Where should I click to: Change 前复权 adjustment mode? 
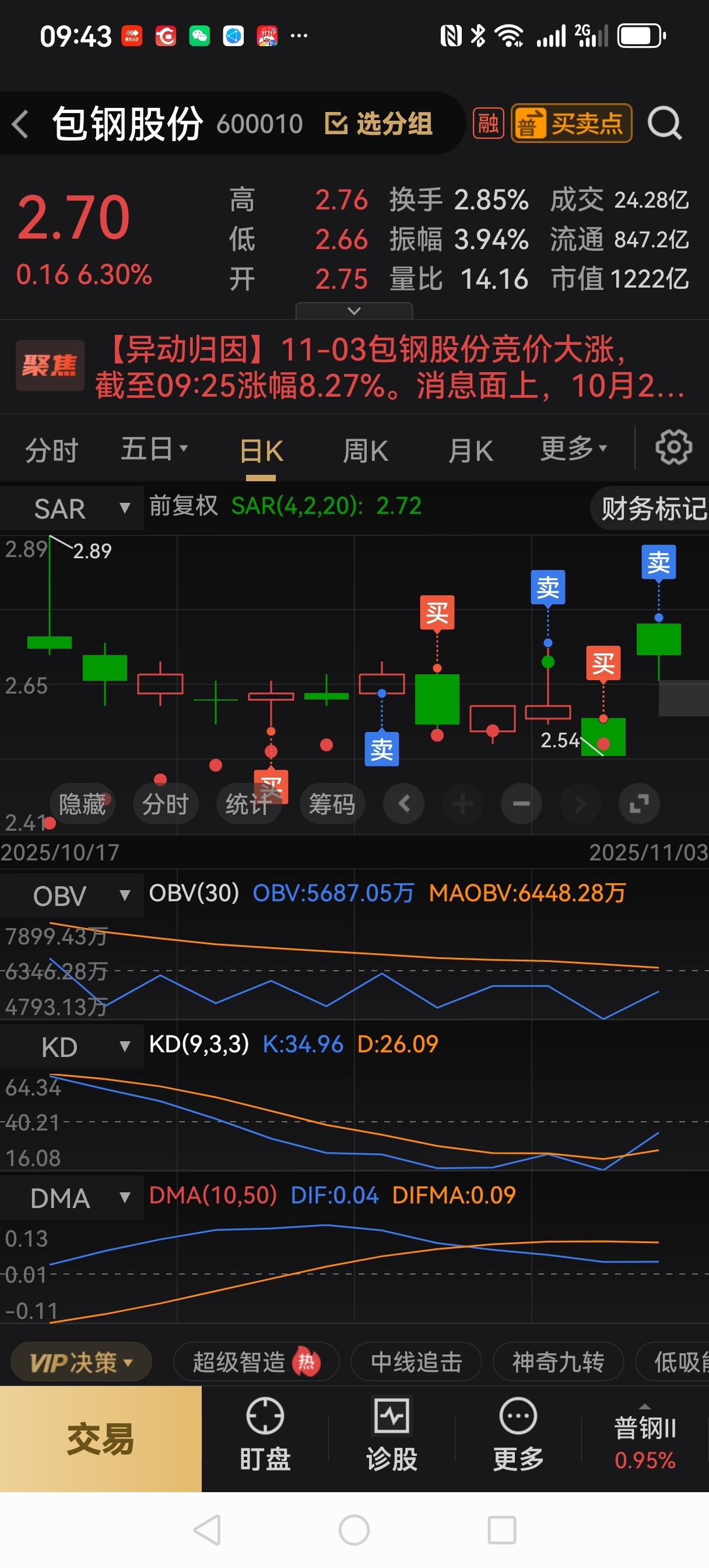[x=183, y=506]
